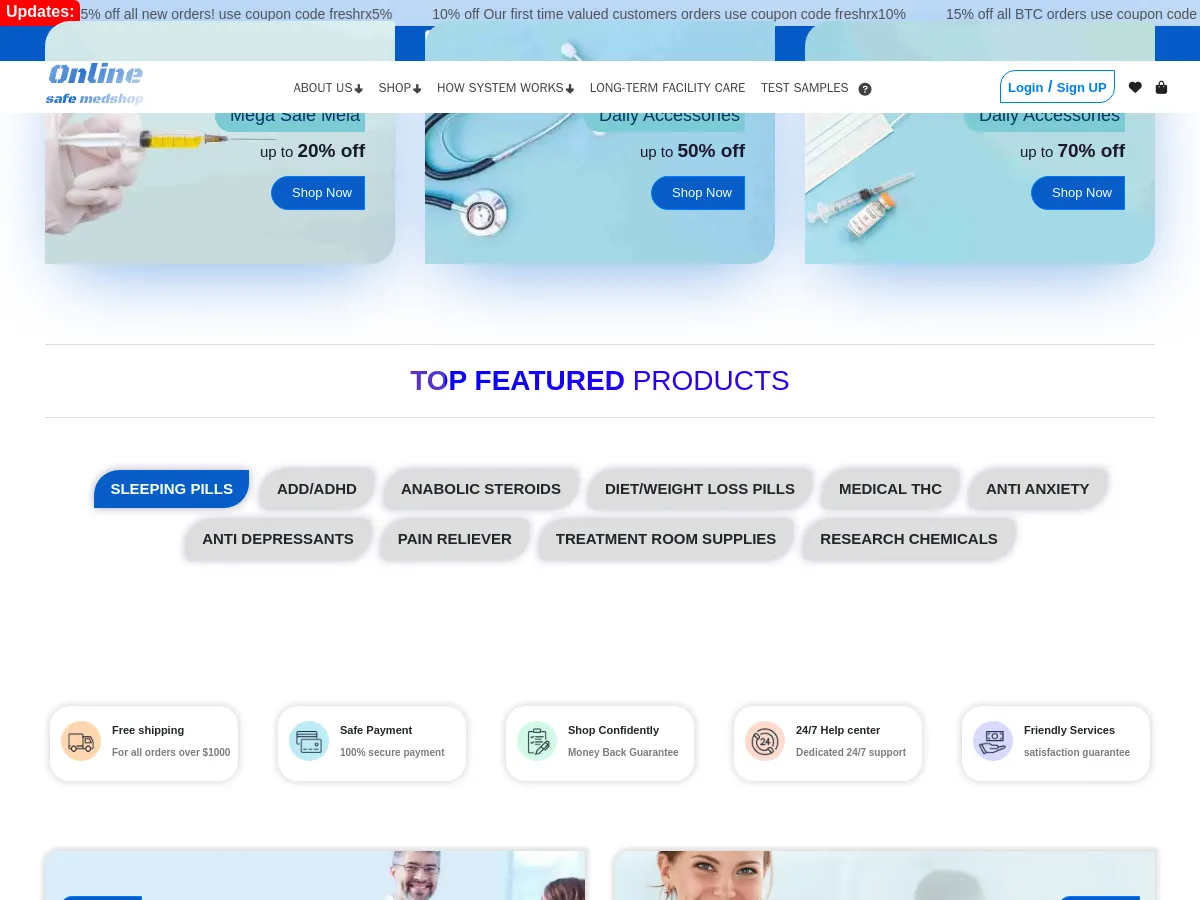Click the Friendly Services hand icon
Image resolution: width=1200 pixels, height=900 pixels.
coord(993,741)
